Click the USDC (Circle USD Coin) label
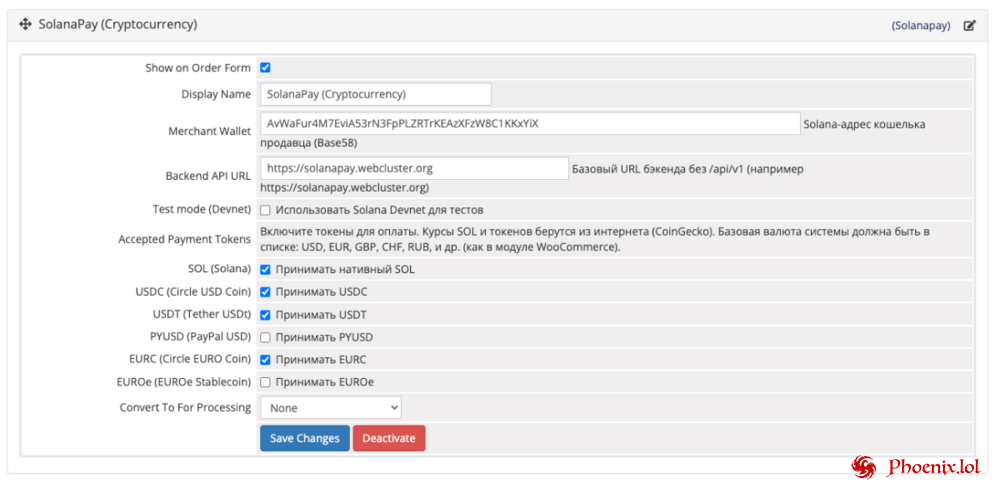This screenshot has height=483, width=1000. coord(194,292)
